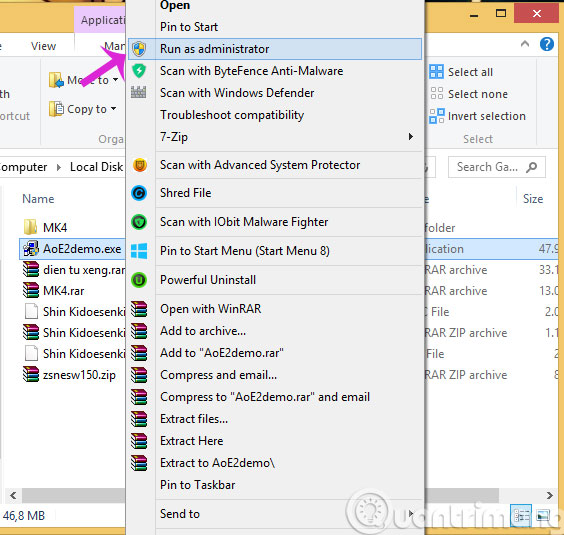The height and width of the screenshot is (535, 564).
Task: Click Select all in ribbon
Action: tap(461, 72)
